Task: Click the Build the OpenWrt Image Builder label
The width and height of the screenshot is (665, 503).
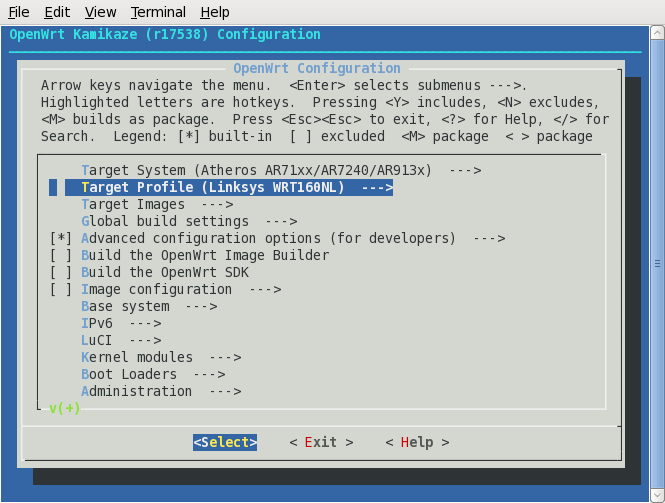Action: point(205,255)
